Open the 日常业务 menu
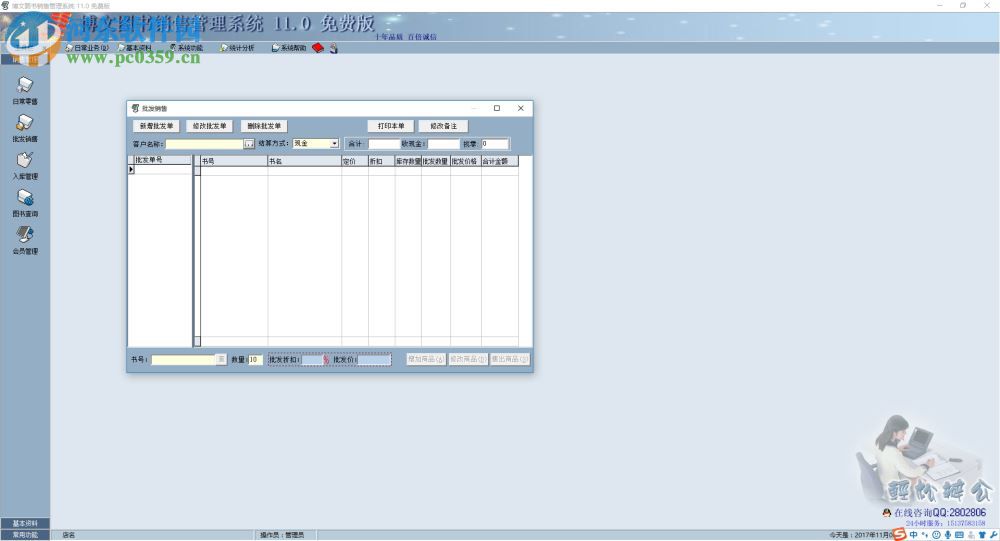The width and height of the screenshot is (1000, 541). [x=87, y=48]
